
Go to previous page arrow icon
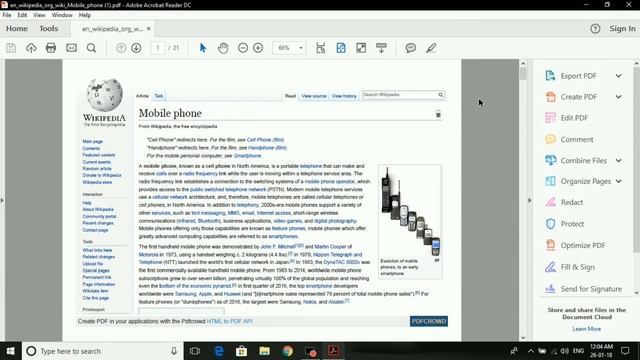point(121,48)
